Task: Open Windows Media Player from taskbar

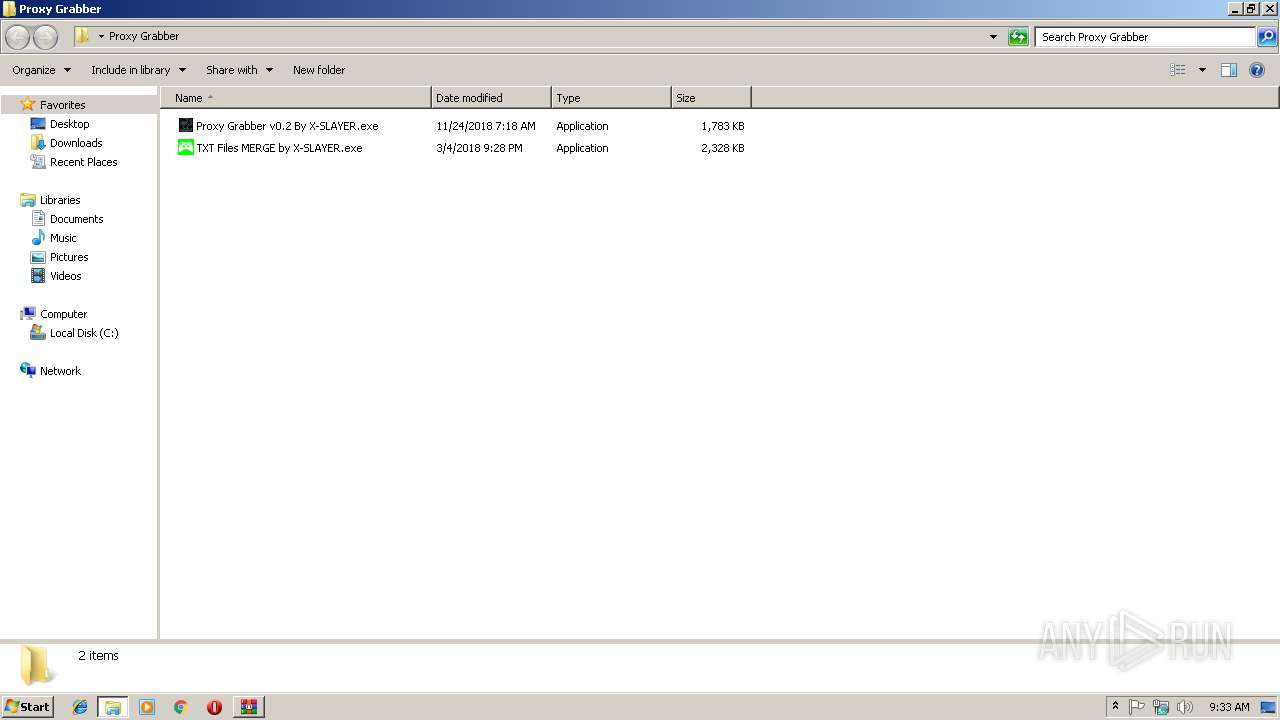Action: click(x=147, y=707)
